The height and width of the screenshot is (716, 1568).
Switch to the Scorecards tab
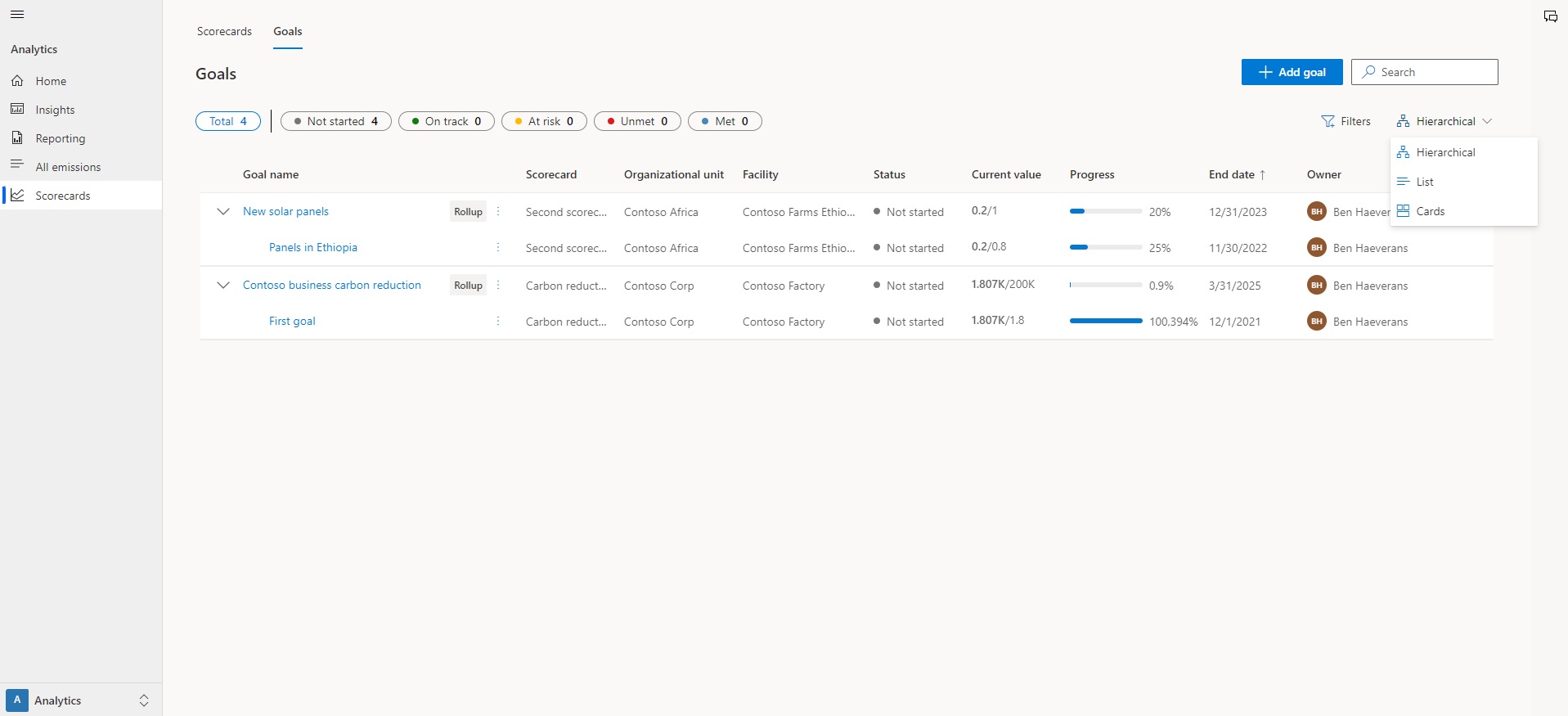224,31
